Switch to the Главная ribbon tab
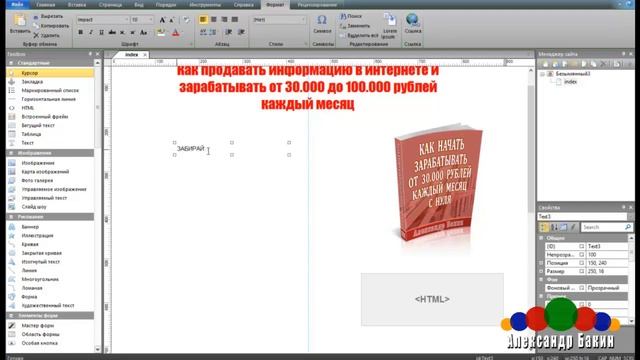 pyautogui.click(x=46, y=5)
